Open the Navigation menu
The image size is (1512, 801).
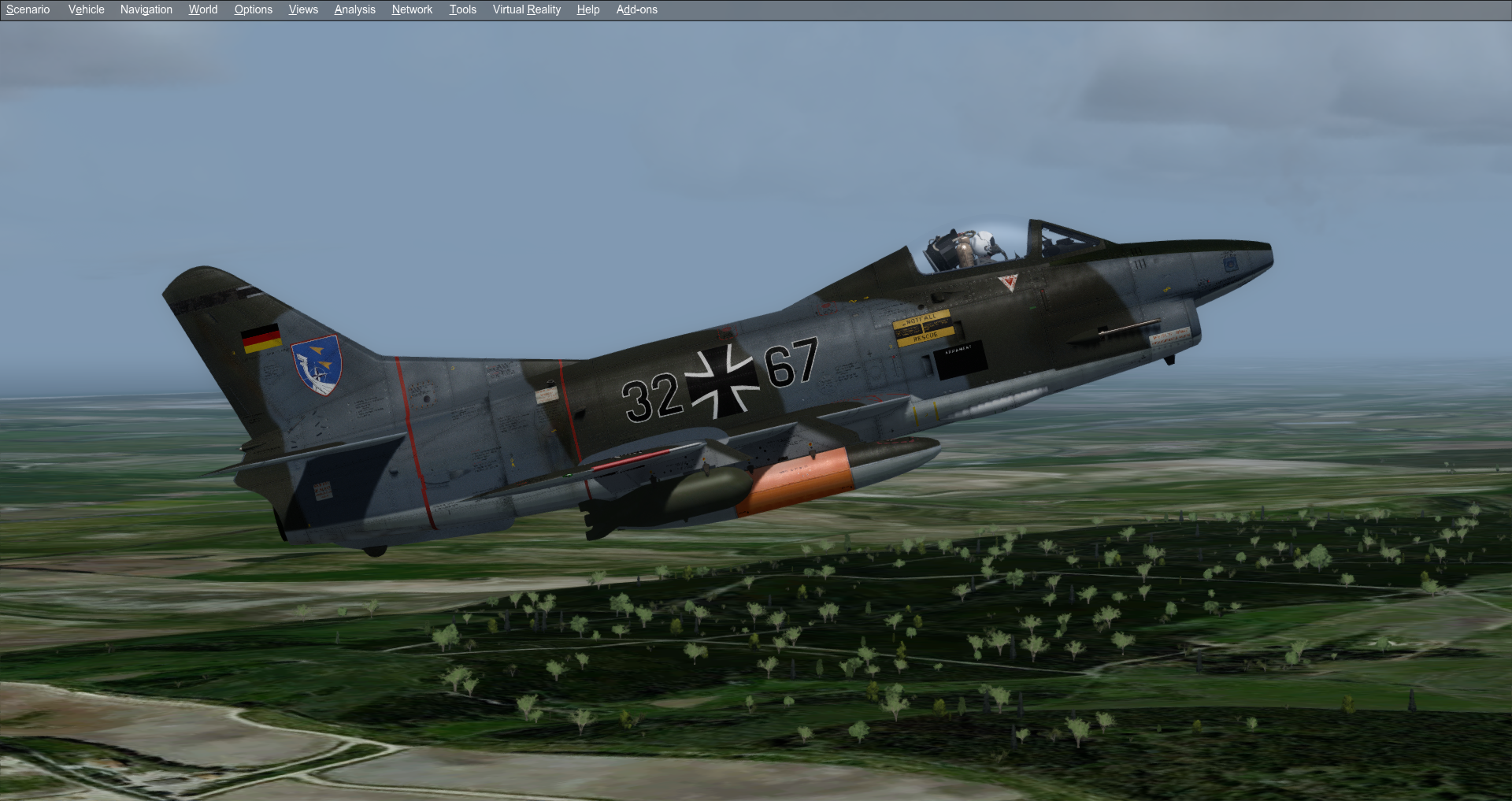coord(146,9)
